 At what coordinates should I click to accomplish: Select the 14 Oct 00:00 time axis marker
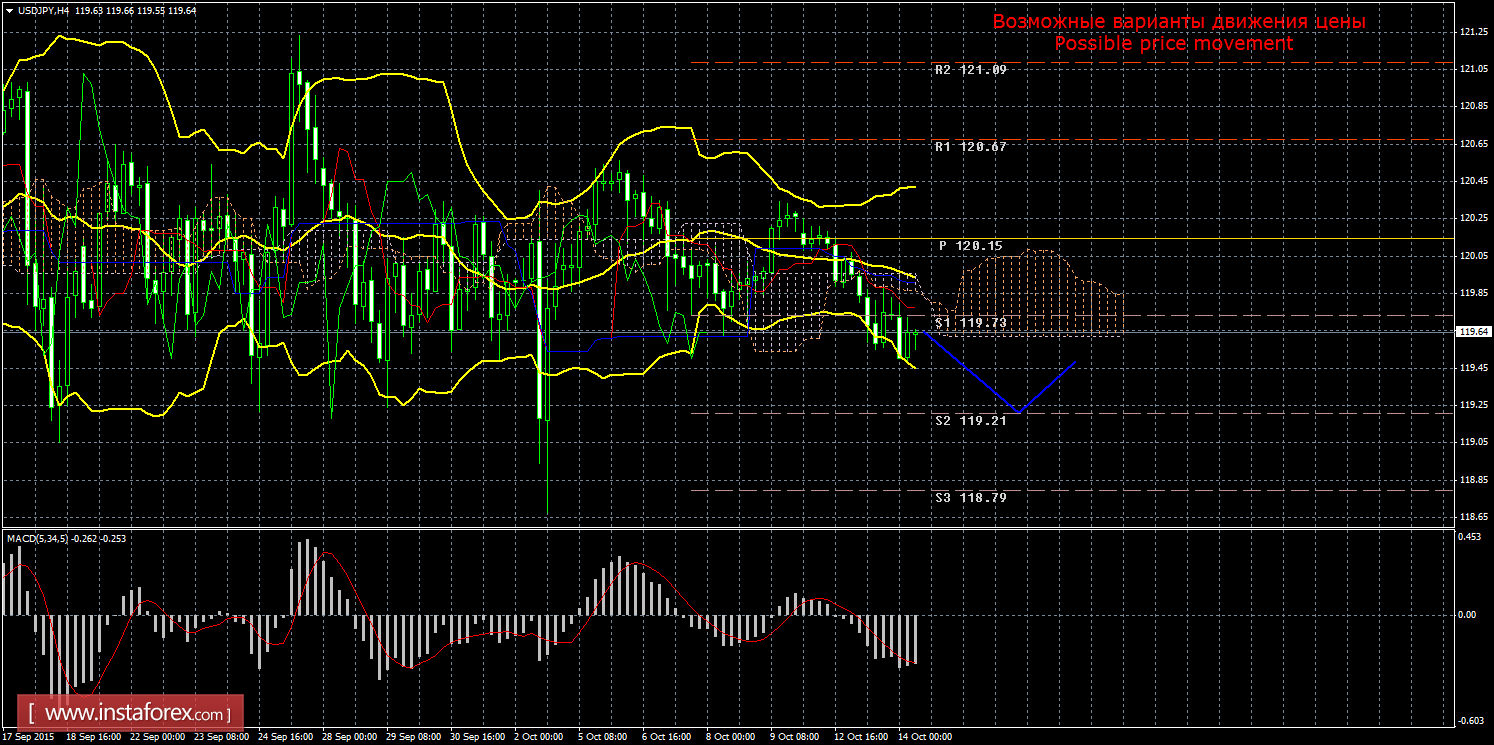[925, 737]
